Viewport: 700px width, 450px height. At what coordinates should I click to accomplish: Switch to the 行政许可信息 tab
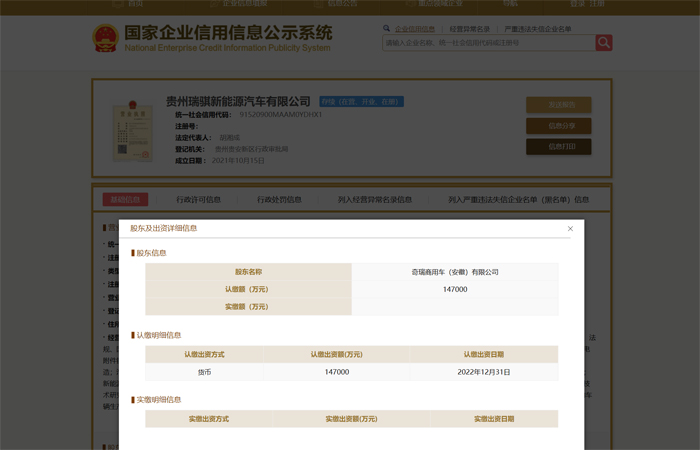pos(198,200)
